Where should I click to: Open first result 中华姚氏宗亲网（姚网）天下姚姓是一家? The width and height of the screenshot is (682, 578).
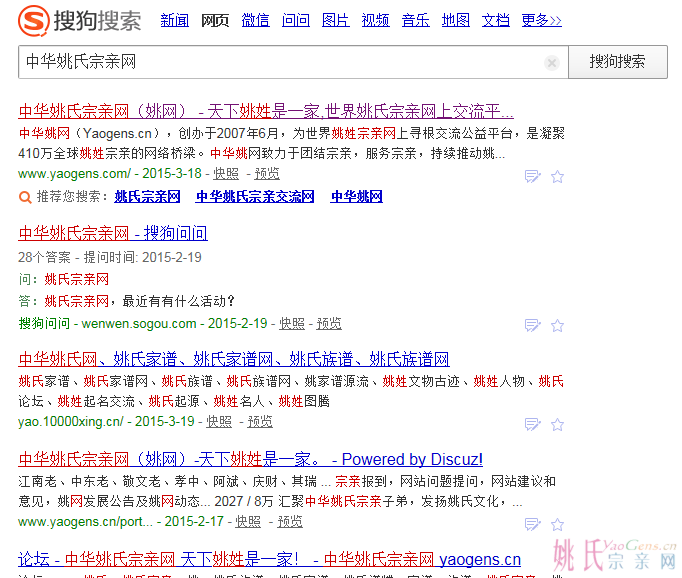(x=266, y=112)
